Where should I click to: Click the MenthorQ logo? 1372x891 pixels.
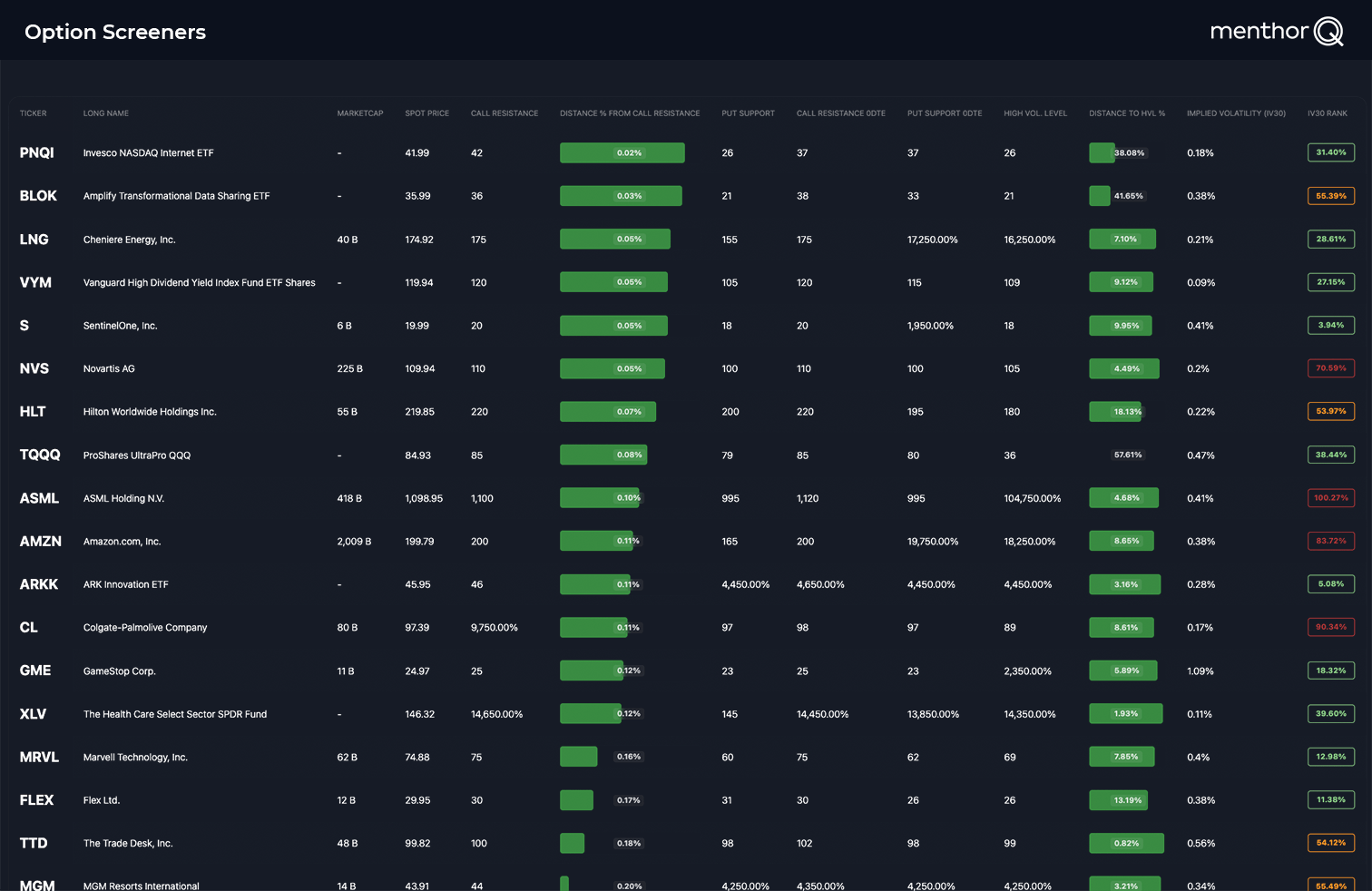tap(1277, 32)
